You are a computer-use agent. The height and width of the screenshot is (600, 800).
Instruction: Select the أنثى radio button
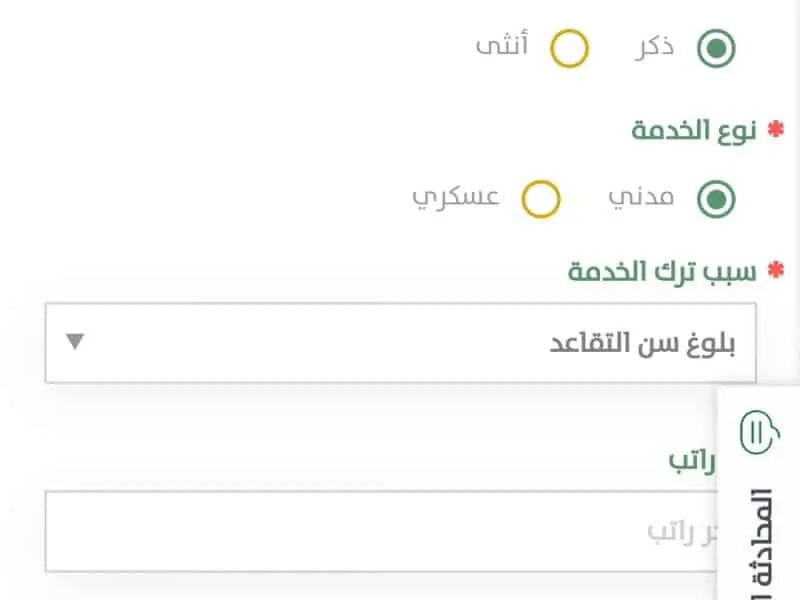[569, 48]
